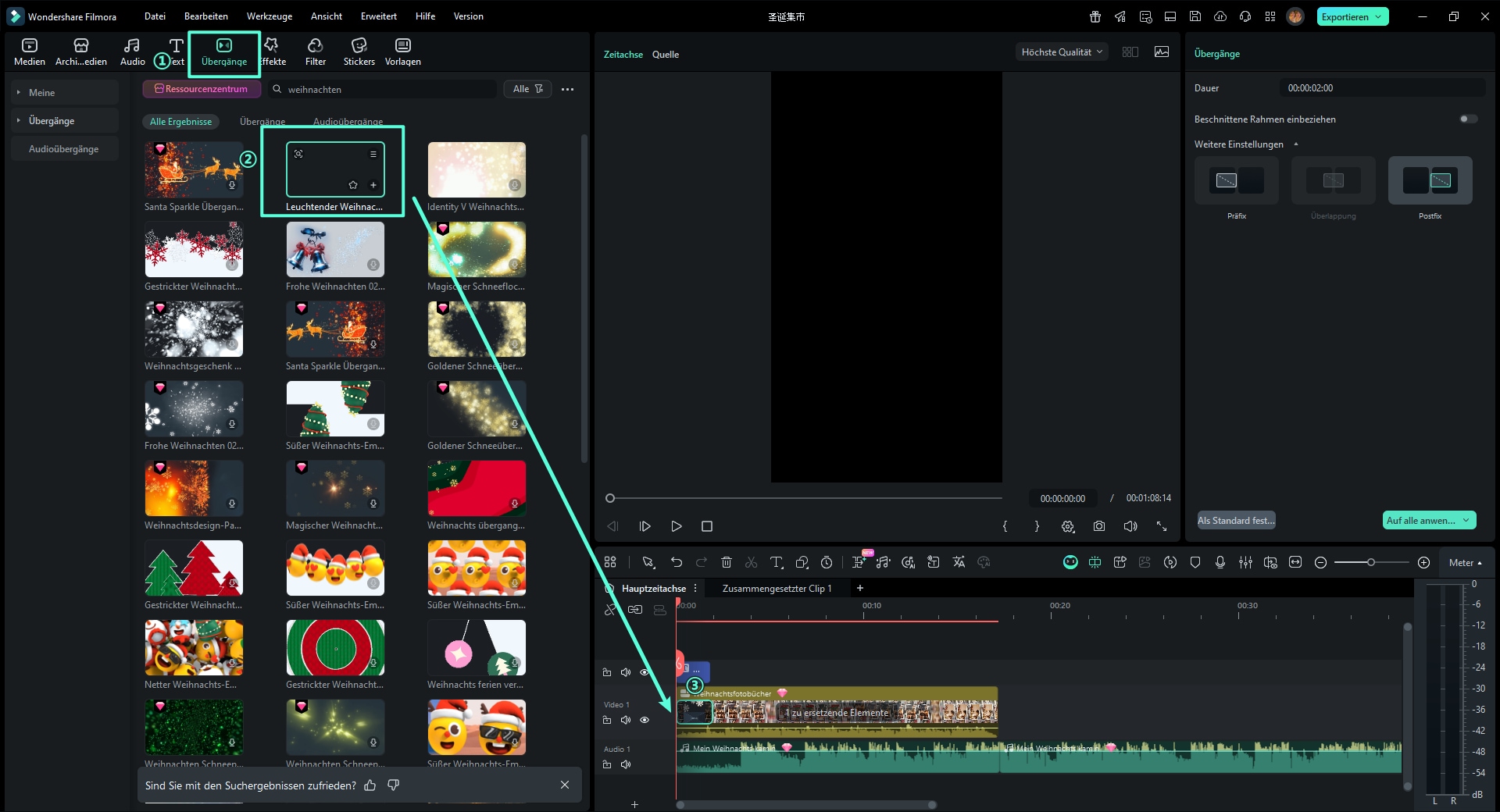Take a snapshot with the camera icon

(1099, 526)
